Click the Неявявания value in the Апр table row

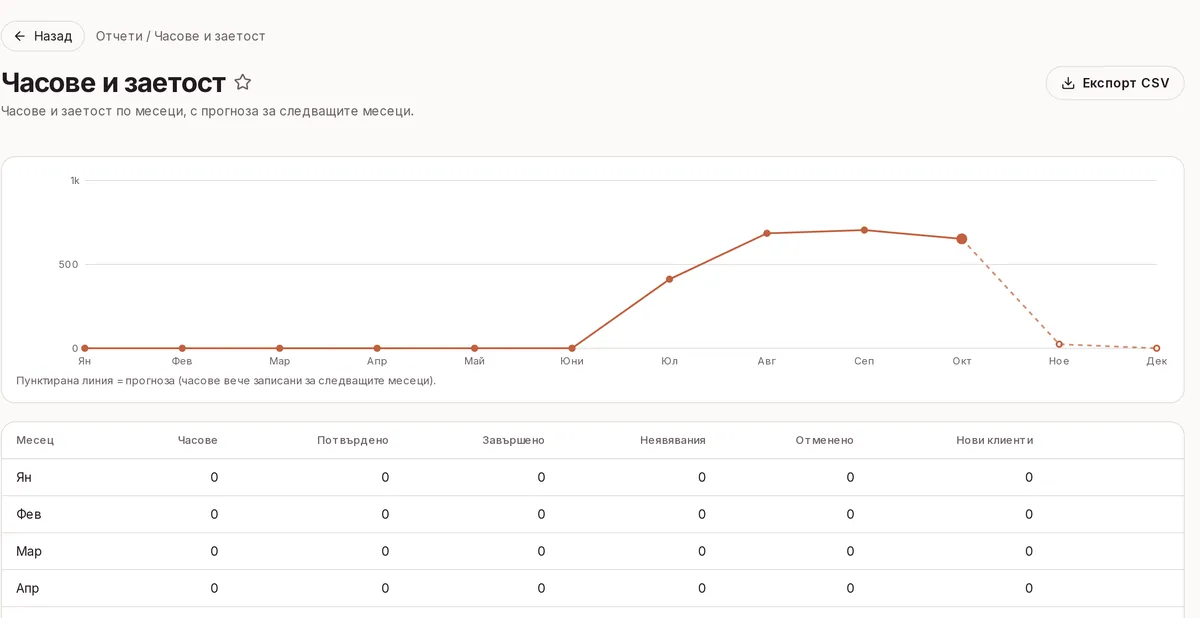(x=702, y=588)
